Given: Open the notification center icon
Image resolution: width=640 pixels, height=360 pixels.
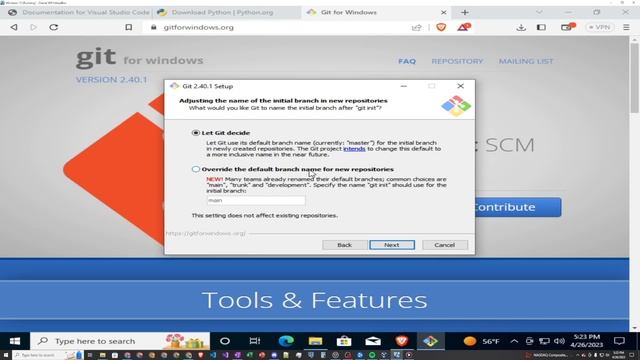Looking at the screenshot, I should pyautogui.click(x=619, y=341).
